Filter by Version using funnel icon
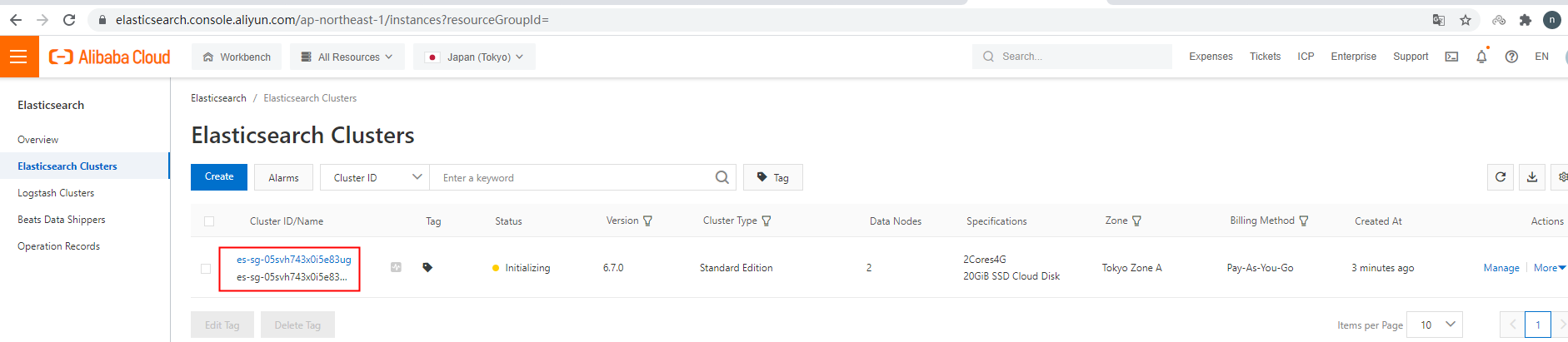This screenshot has height=342, width=1568. click(x=648, y=221)
